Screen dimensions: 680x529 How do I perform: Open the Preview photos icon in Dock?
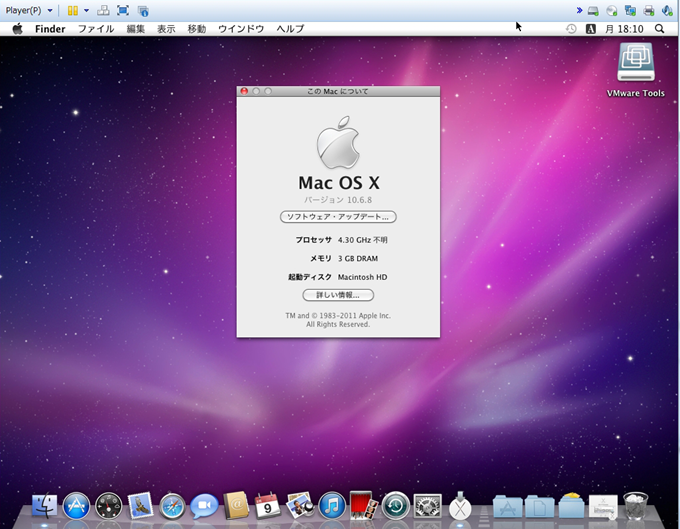300,506
